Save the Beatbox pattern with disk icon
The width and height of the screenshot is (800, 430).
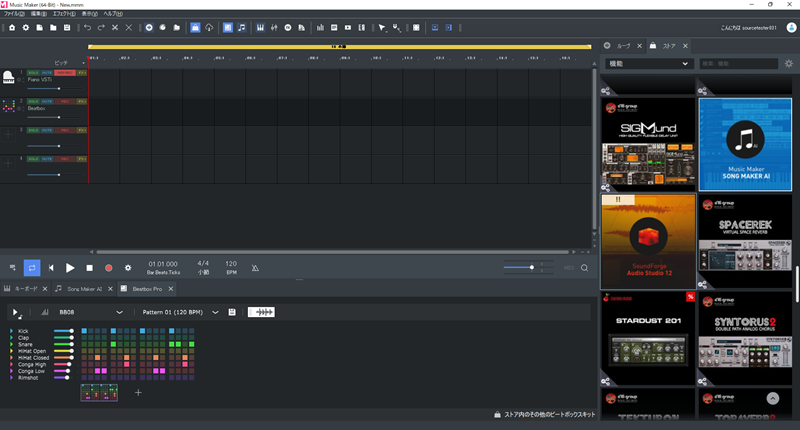pos(232,312)
